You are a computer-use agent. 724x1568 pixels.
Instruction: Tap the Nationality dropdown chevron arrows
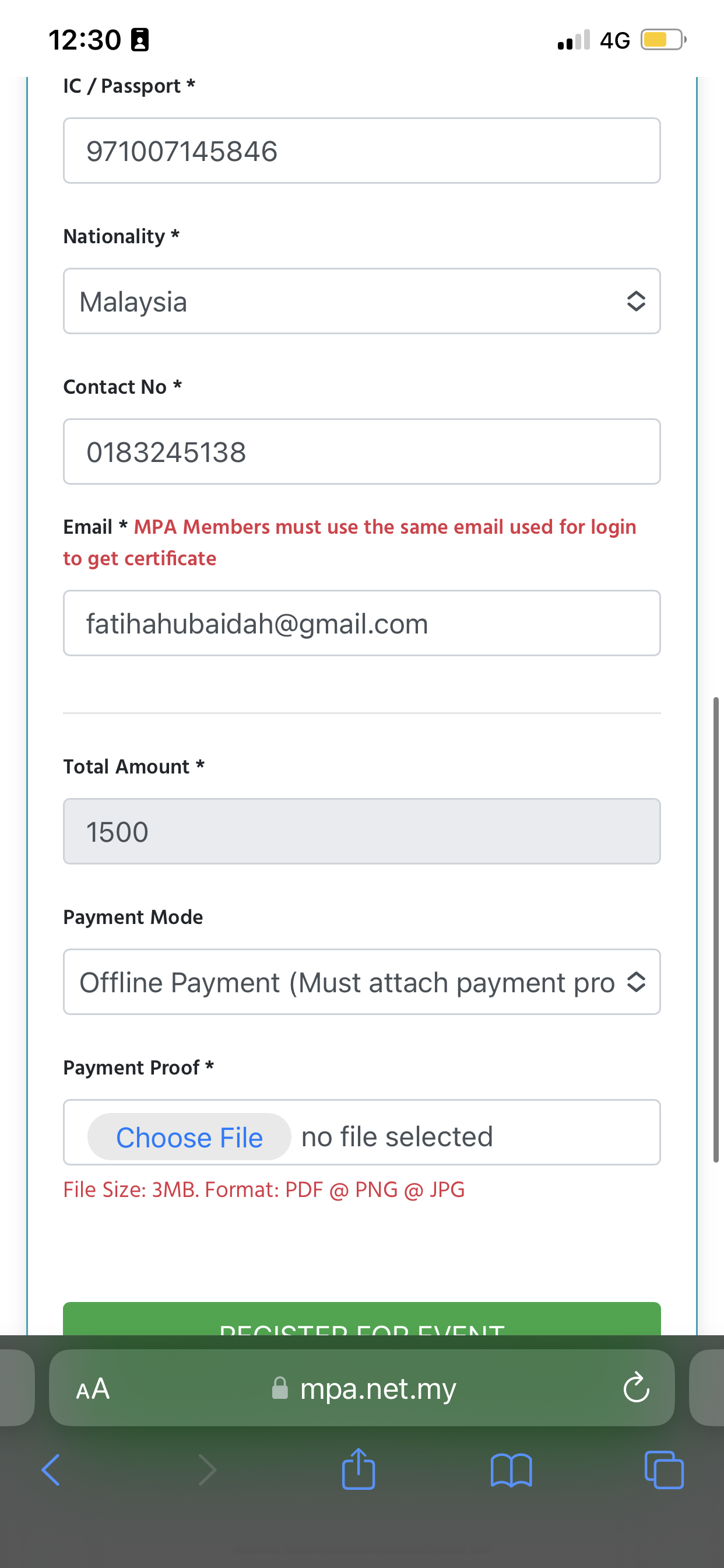[x=636, y=302]
